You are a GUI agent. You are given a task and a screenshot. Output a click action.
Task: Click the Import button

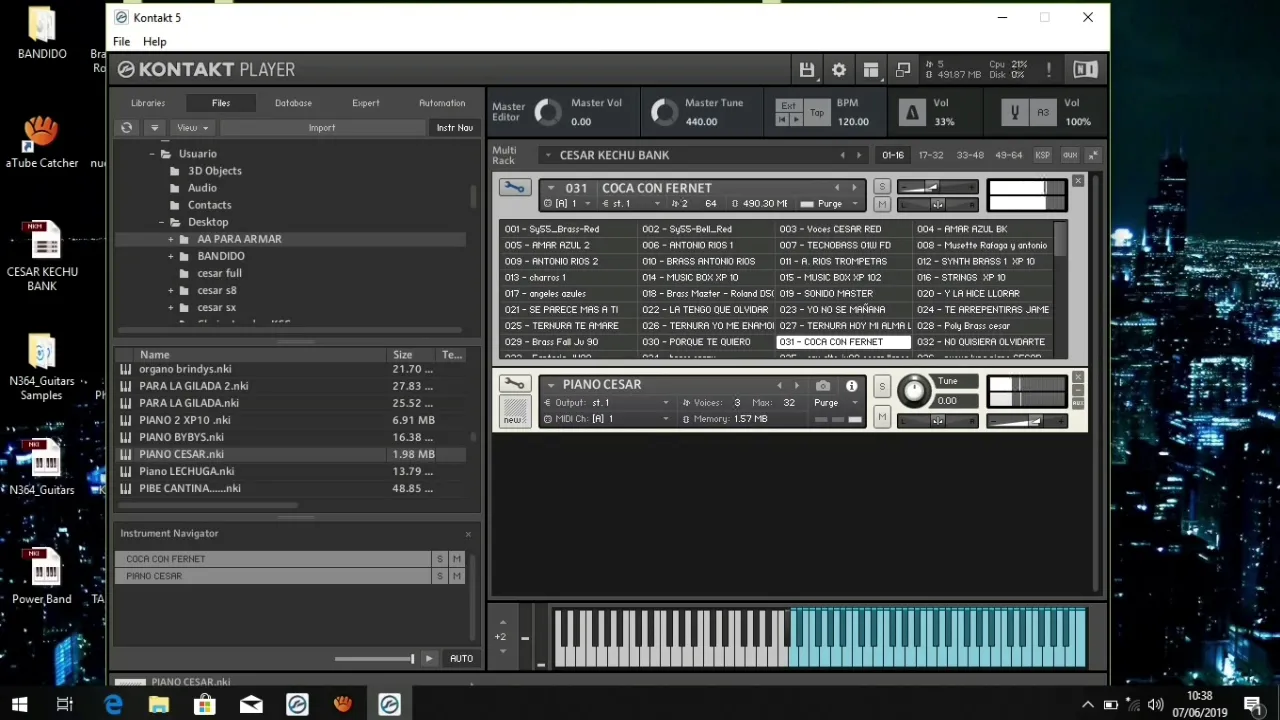322,128
